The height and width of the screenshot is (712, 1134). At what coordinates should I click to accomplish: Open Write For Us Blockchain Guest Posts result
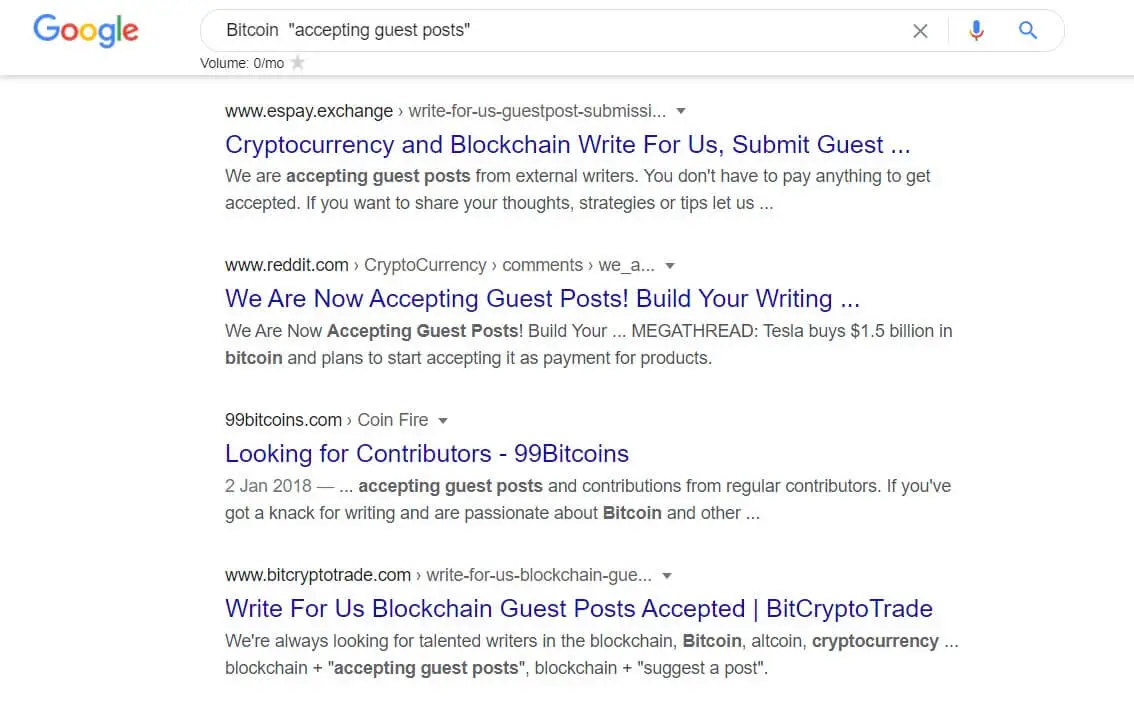pyautogui.click(x=579, y=608)
